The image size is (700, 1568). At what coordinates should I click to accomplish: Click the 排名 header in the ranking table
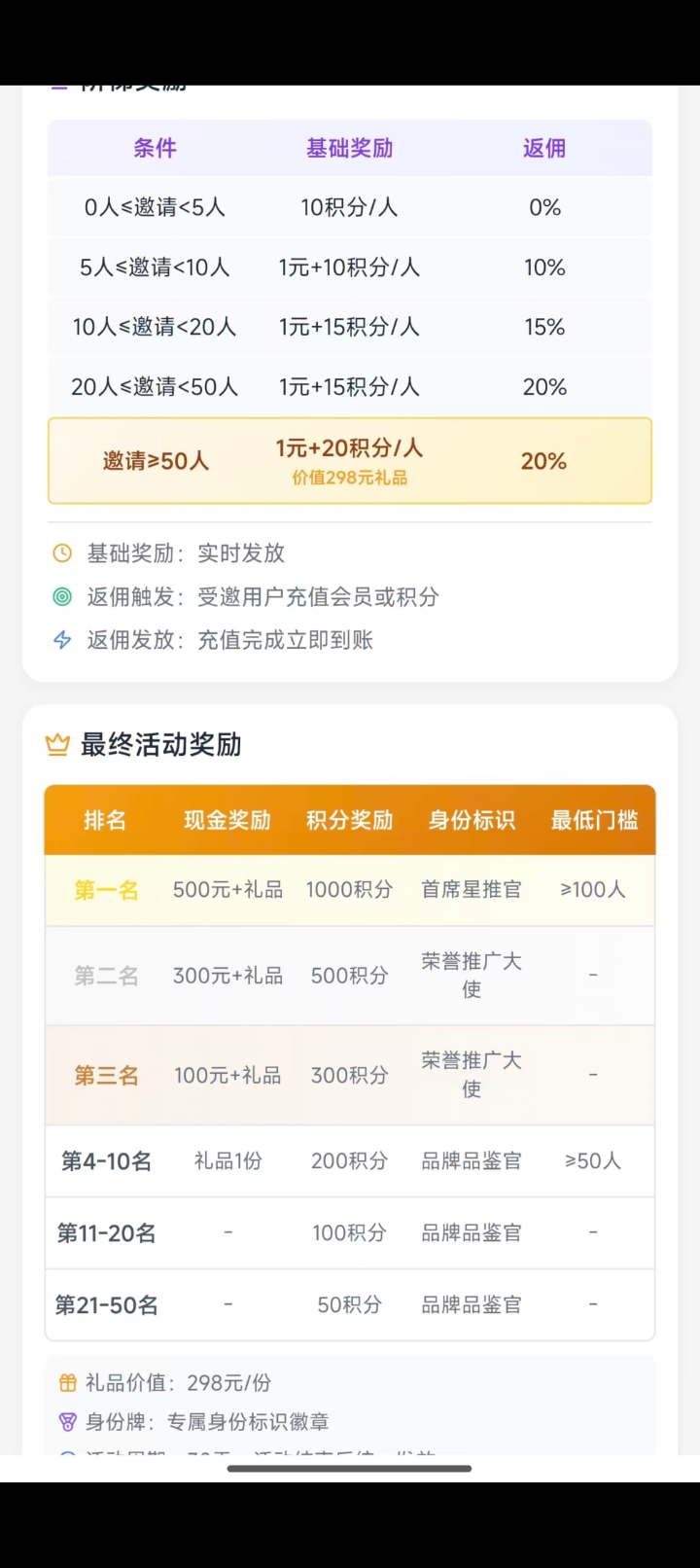105,820
